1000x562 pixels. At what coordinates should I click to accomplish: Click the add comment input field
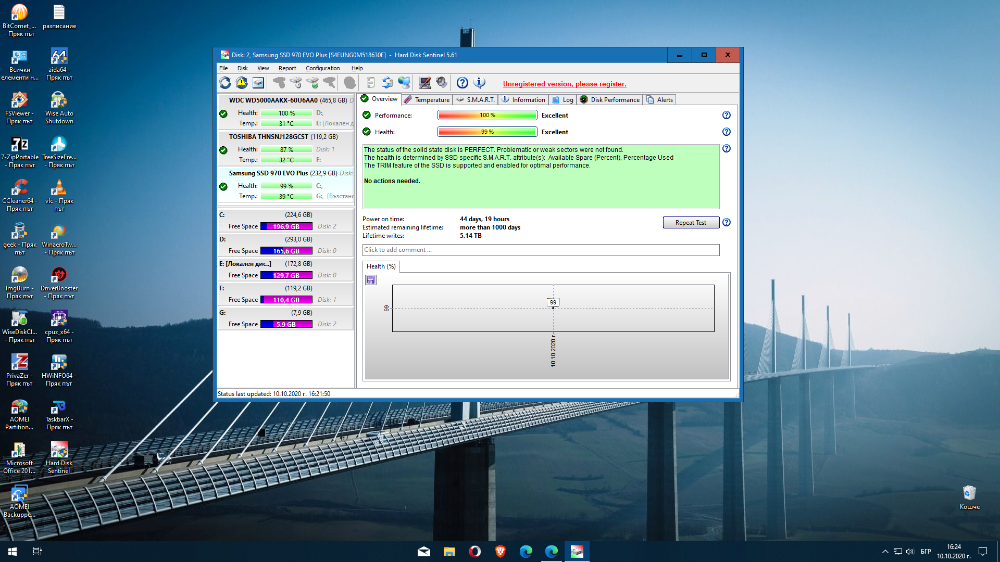coord(541,250)
